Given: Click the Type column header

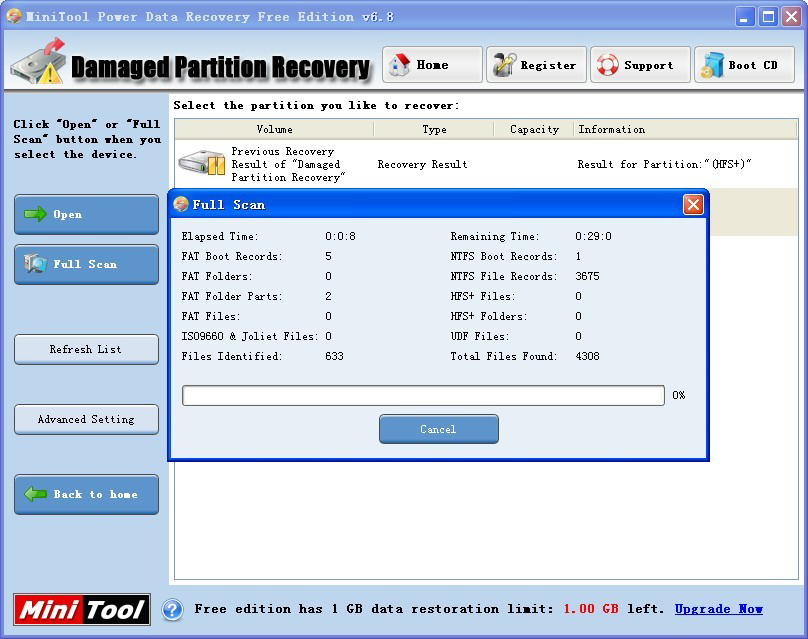Looking at the screenshot, I should click(x=434, y=129).
